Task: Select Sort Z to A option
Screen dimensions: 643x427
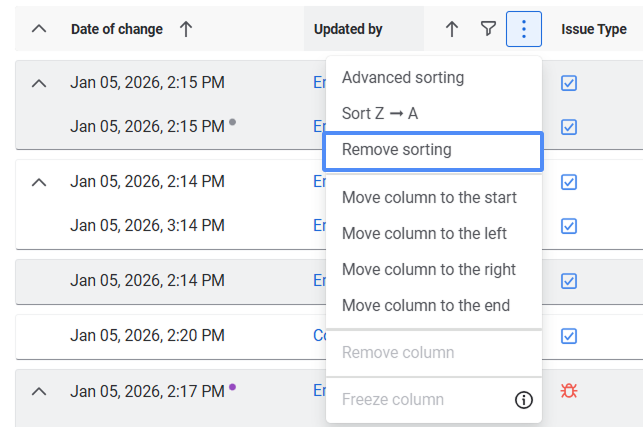Action: (x=380, y=114)
